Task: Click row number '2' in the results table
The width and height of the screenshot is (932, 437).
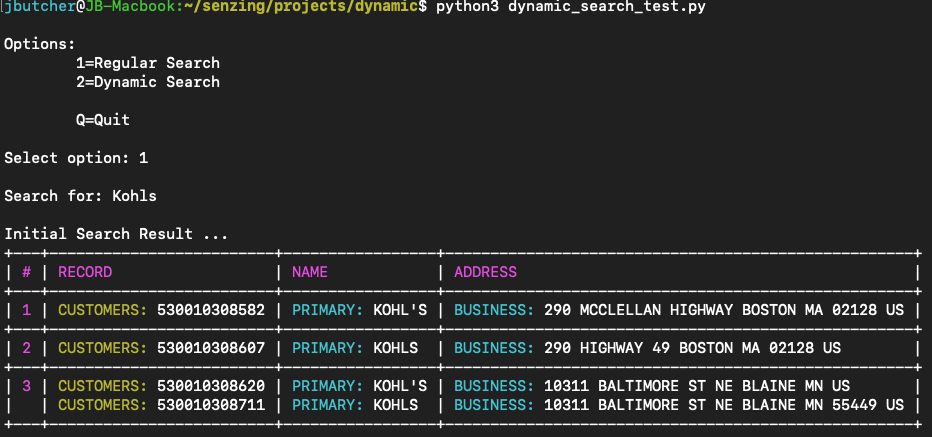Action: pos(26,348)
